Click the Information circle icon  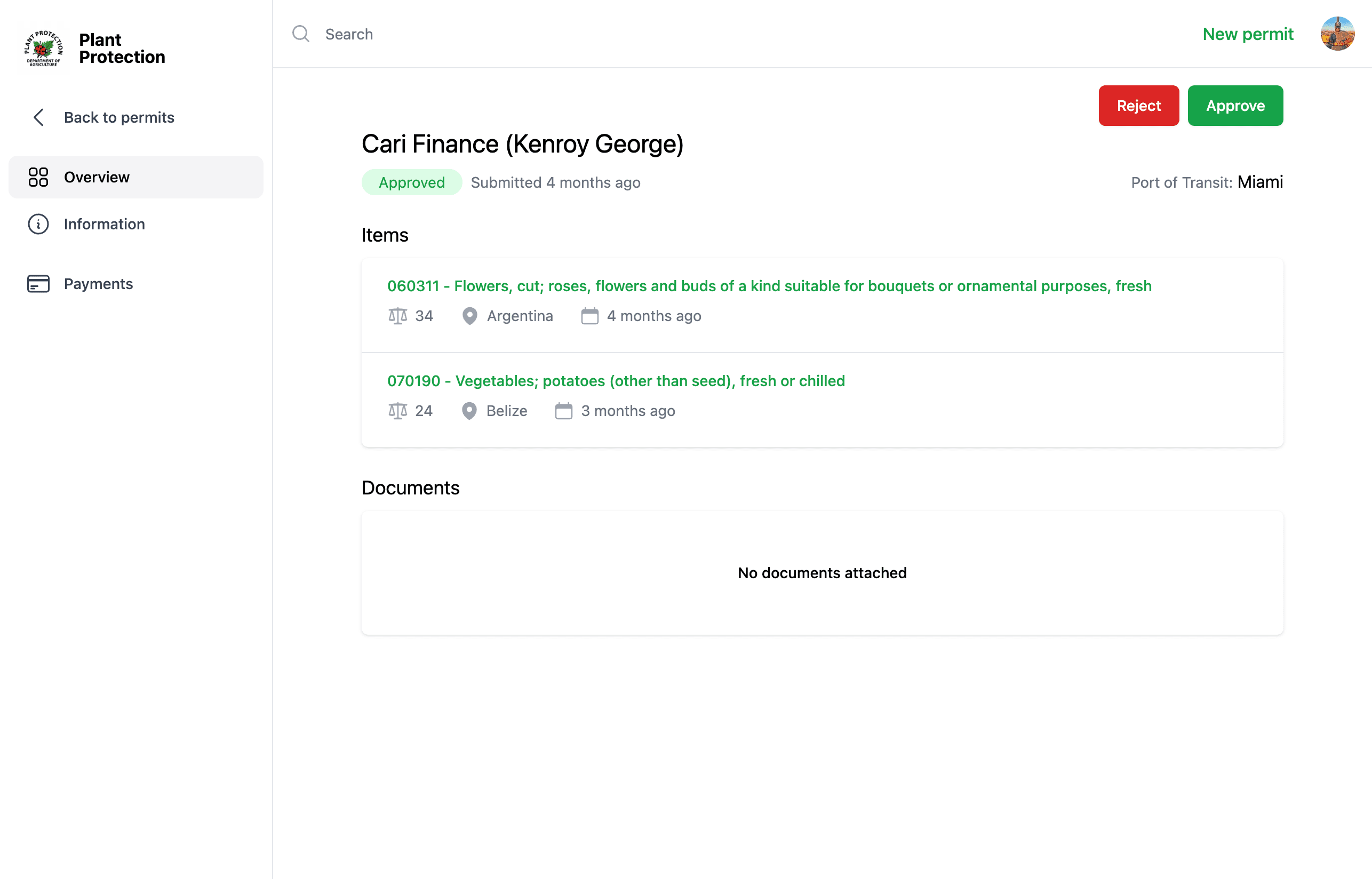(38, 225)
